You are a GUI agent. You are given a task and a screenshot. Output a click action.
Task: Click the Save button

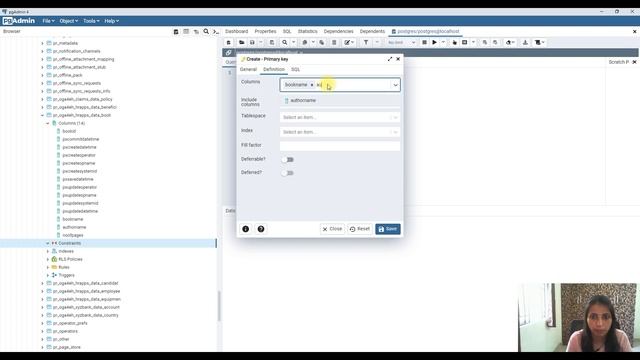[x=388, y=229]
